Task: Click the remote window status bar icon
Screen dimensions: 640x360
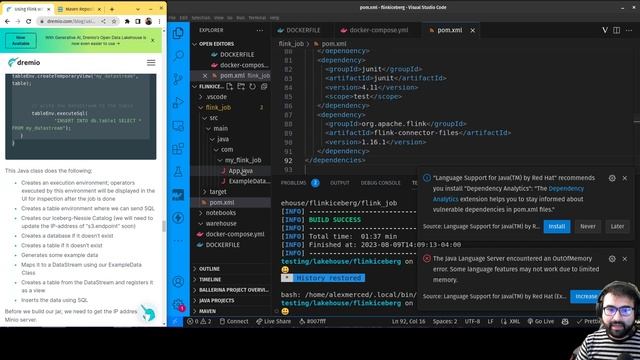Action: (175, 321)
